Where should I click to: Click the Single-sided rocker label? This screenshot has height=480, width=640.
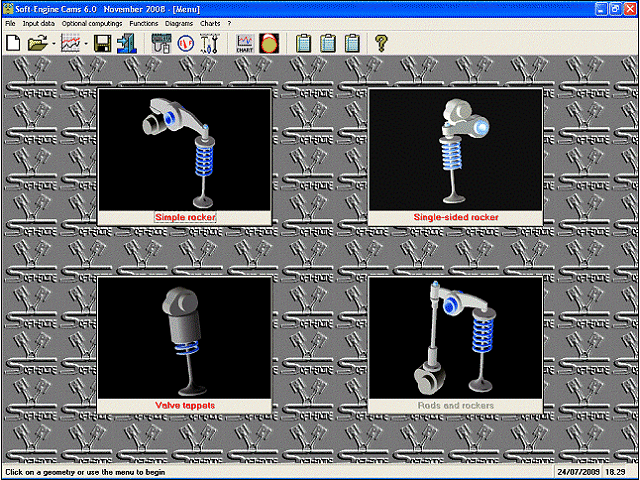click(x=456, y=218)
